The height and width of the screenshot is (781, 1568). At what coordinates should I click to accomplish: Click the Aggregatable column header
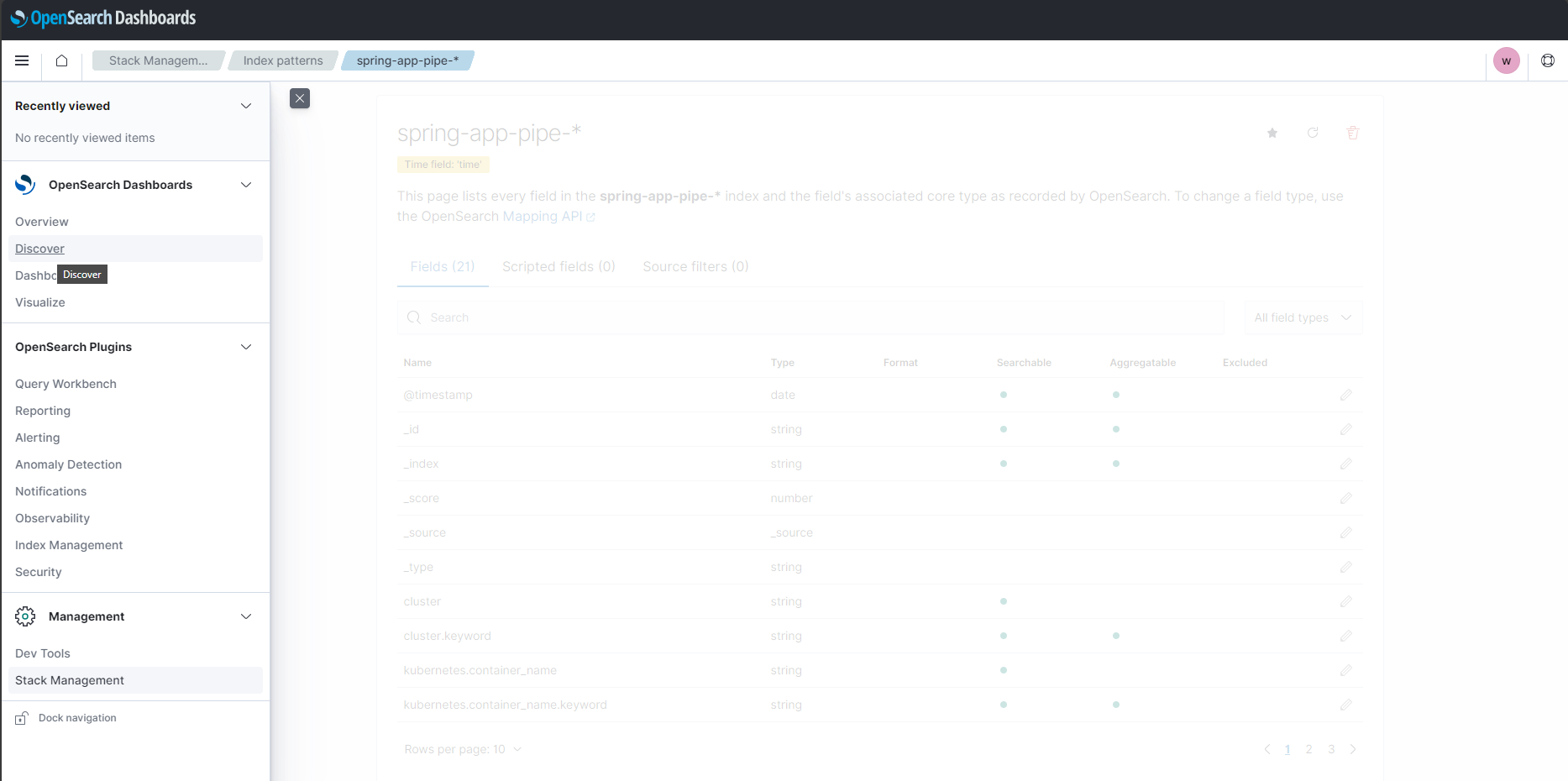click(x=1143, y=363)
